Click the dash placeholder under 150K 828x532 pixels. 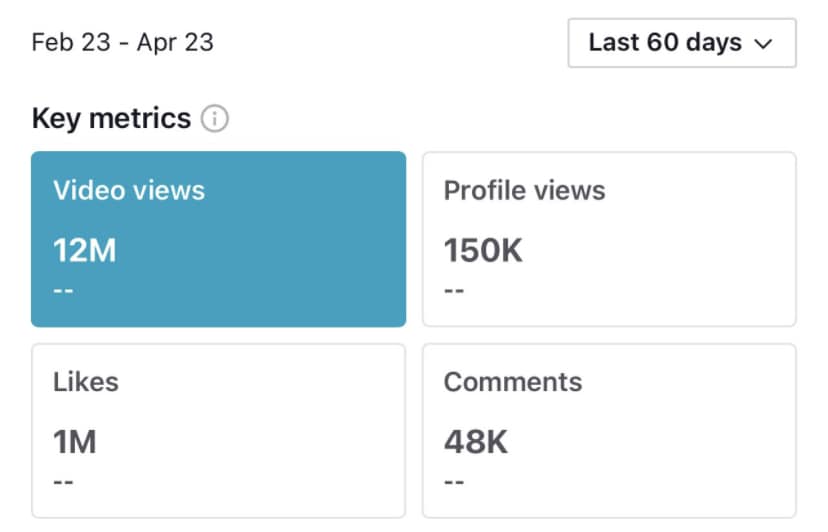click(454, 291)
